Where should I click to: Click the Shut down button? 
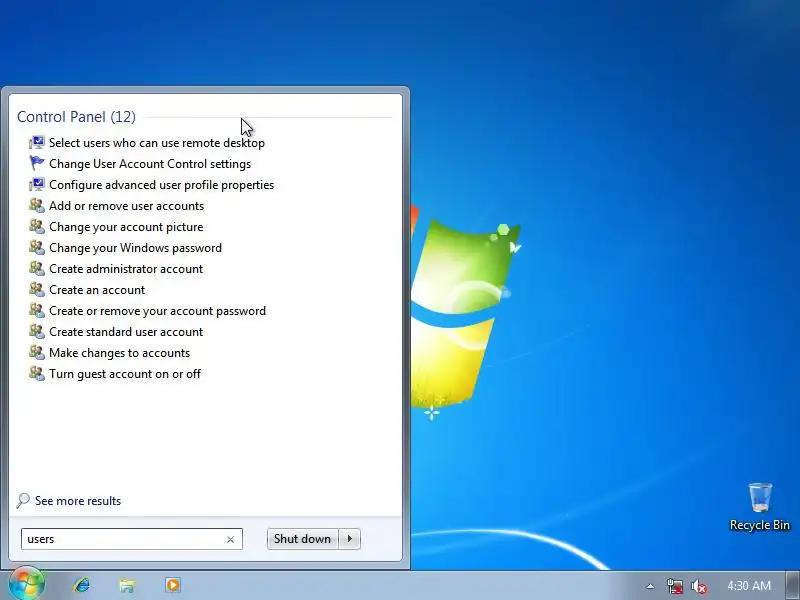pos(303,539)
